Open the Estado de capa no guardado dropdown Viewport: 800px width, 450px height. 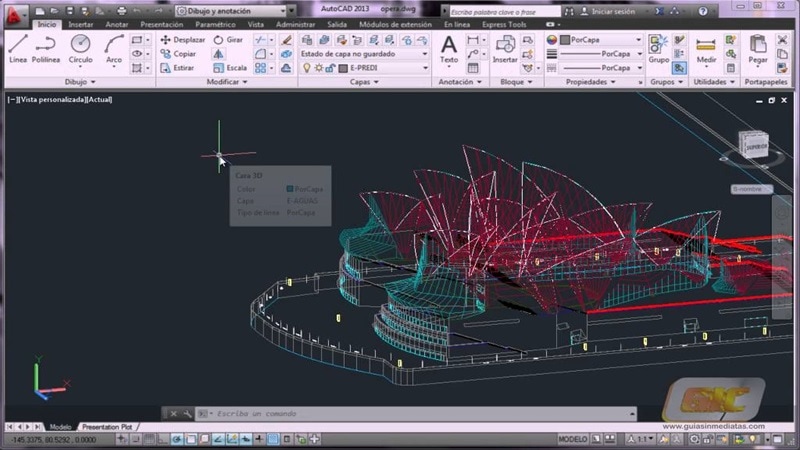click(364, 54)
